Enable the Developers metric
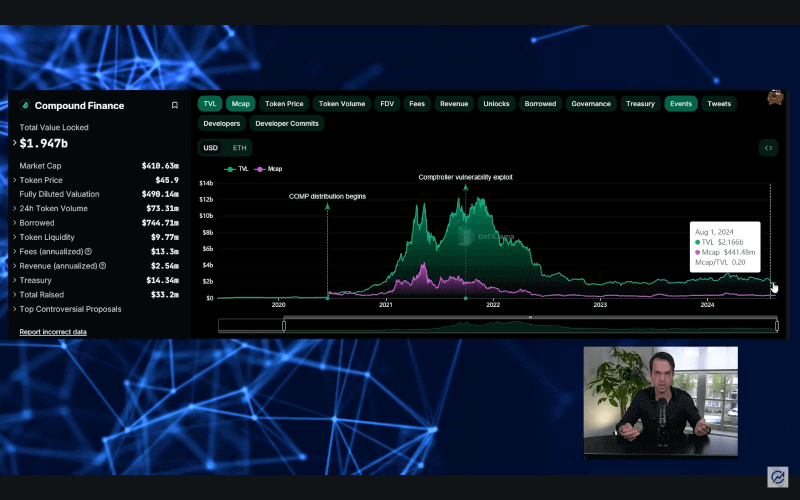 221,123
